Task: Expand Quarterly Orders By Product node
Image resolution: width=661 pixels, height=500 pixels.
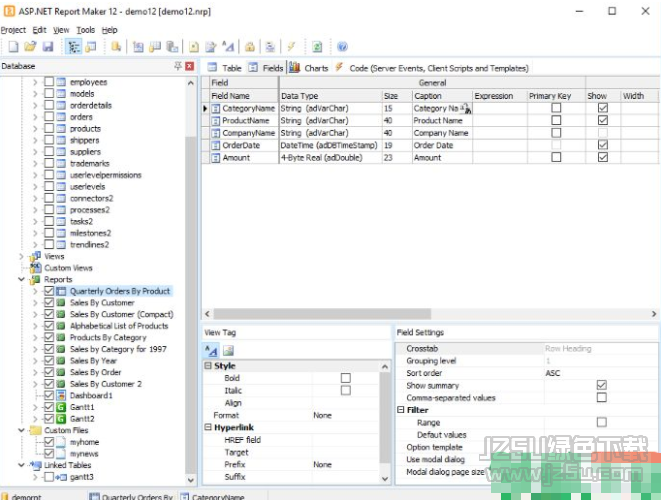Action: click(x=35, y=291)
